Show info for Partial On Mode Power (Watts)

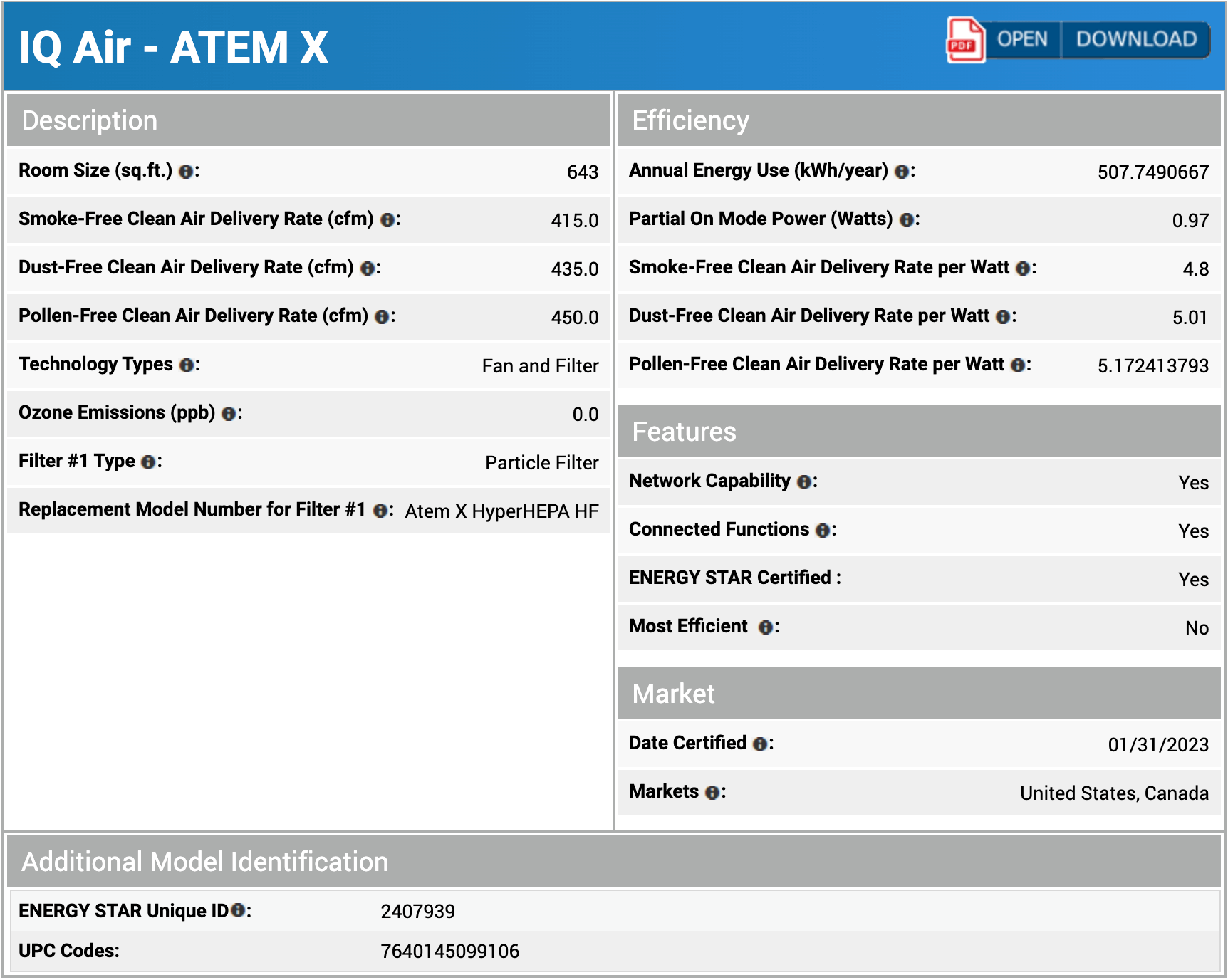coord(907,220)
